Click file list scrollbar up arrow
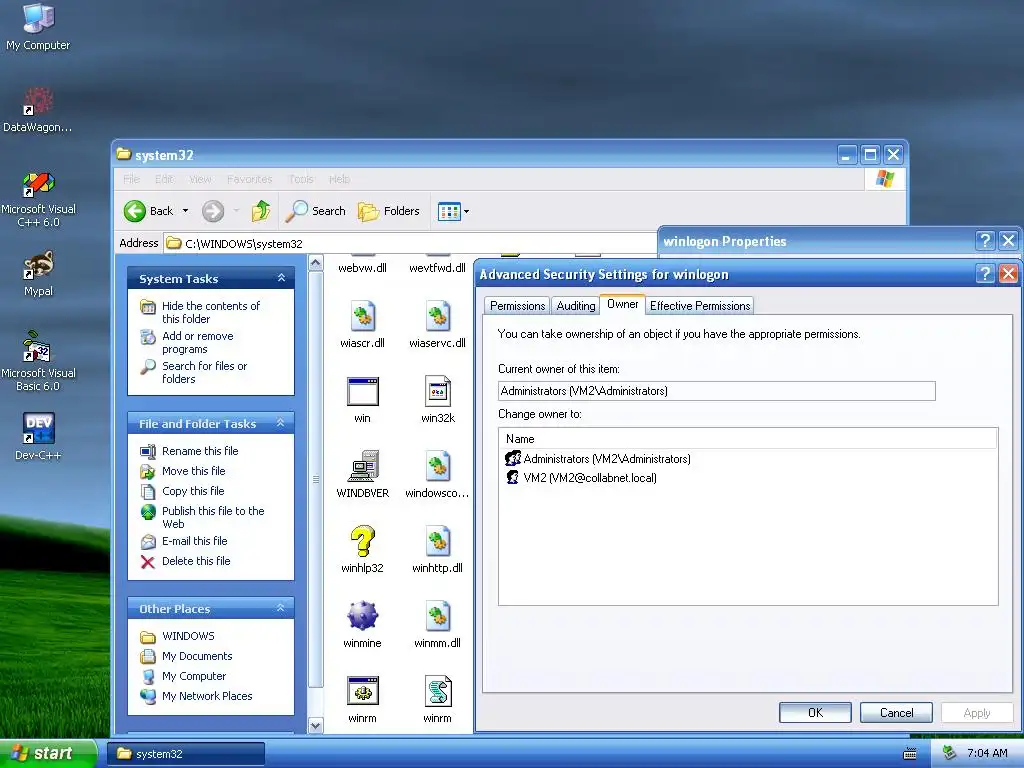 click(315, 263)
